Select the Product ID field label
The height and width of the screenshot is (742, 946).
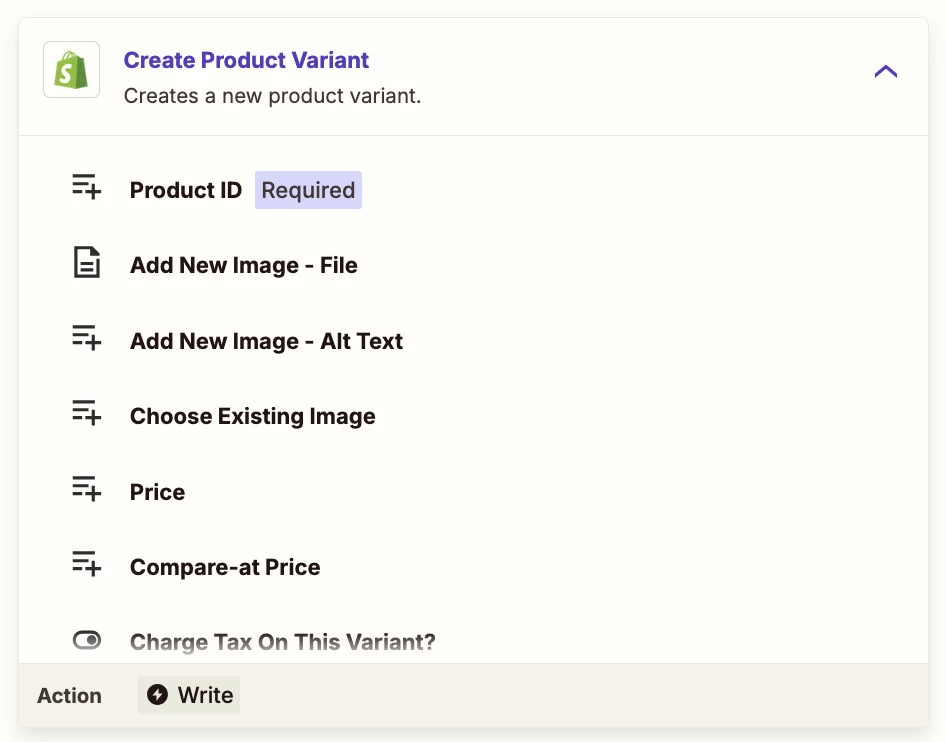pyautogui.click(x=186, y=190)
